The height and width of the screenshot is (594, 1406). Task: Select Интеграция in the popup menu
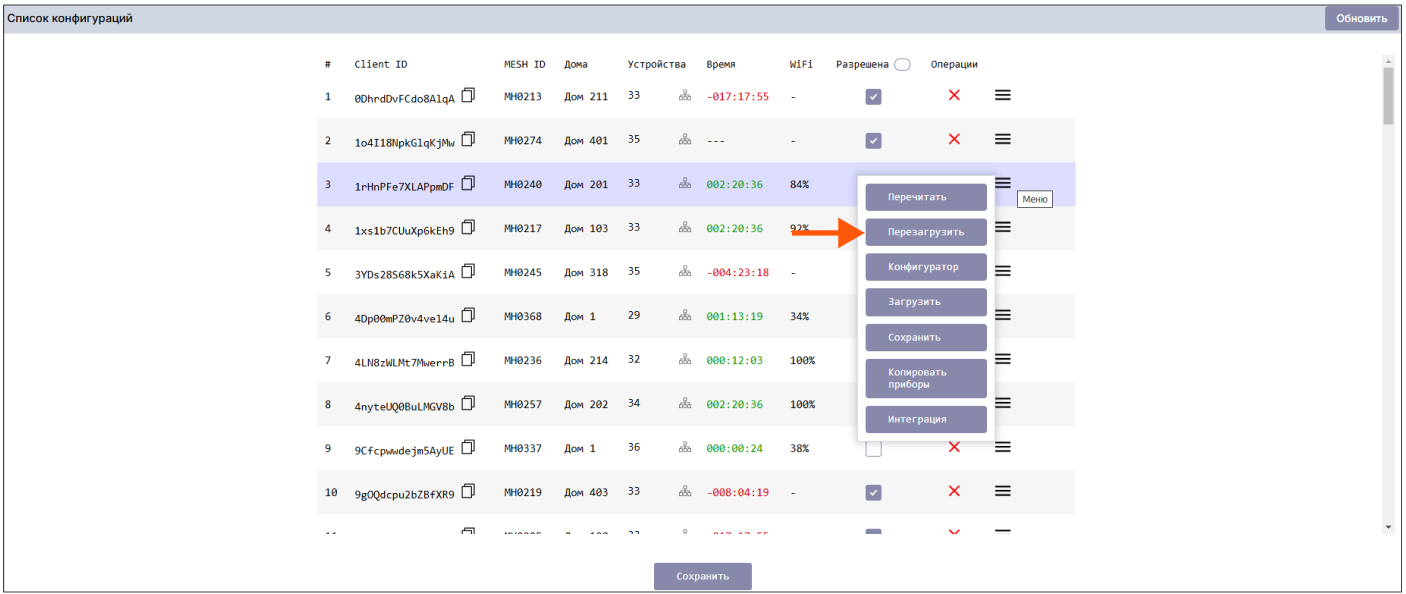pyautogui.click(x=925, y=419)
